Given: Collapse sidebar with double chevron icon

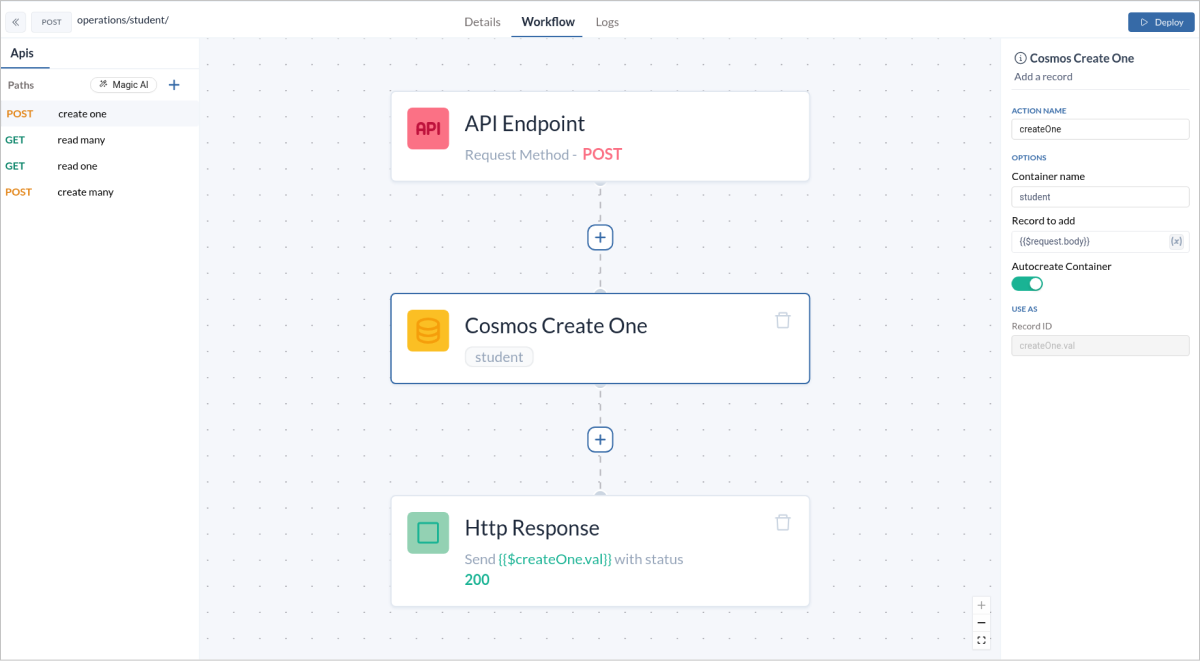Looking at the screenshot, I should (16, 21).
